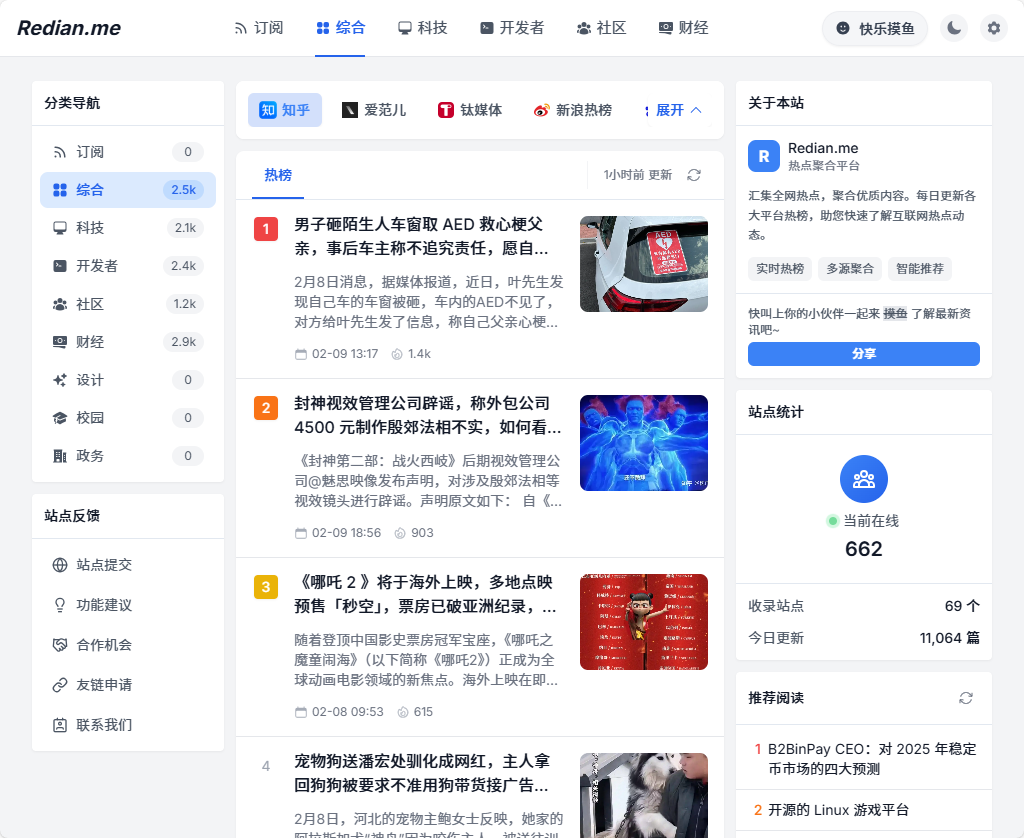Refresh the hot list feed icon
Image resolution: width=1024 pixels, height=838 pixels.
[x=694, y=175]
